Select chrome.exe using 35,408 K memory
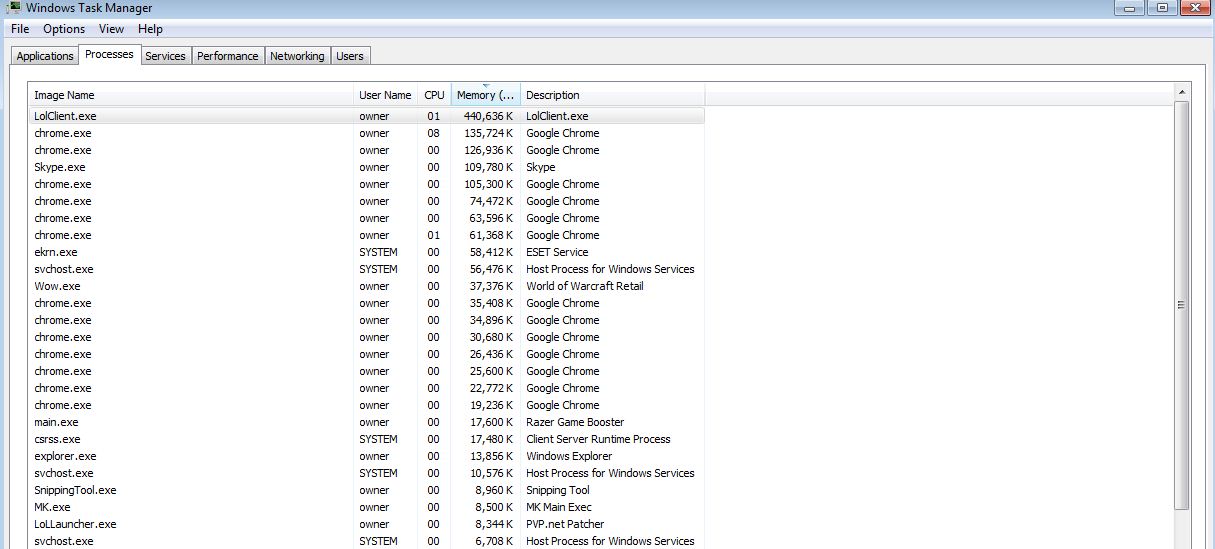Image resolution: width=1215 pixels, height=549 pixels. (367, 303)
